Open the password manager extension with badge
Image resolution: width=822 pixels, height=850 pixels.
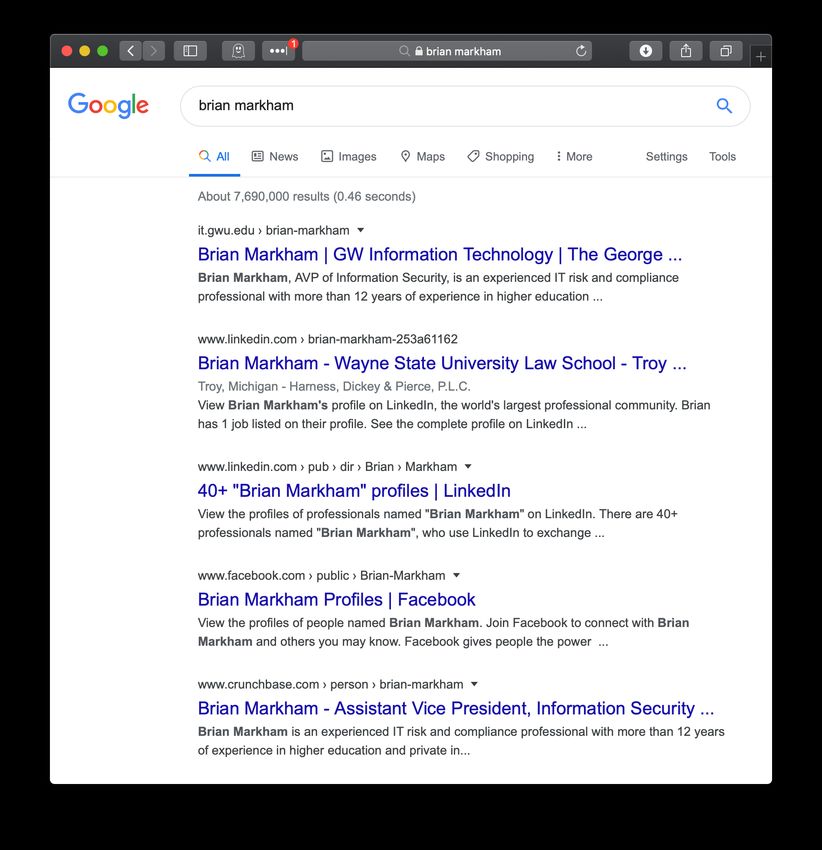(279, 51)
